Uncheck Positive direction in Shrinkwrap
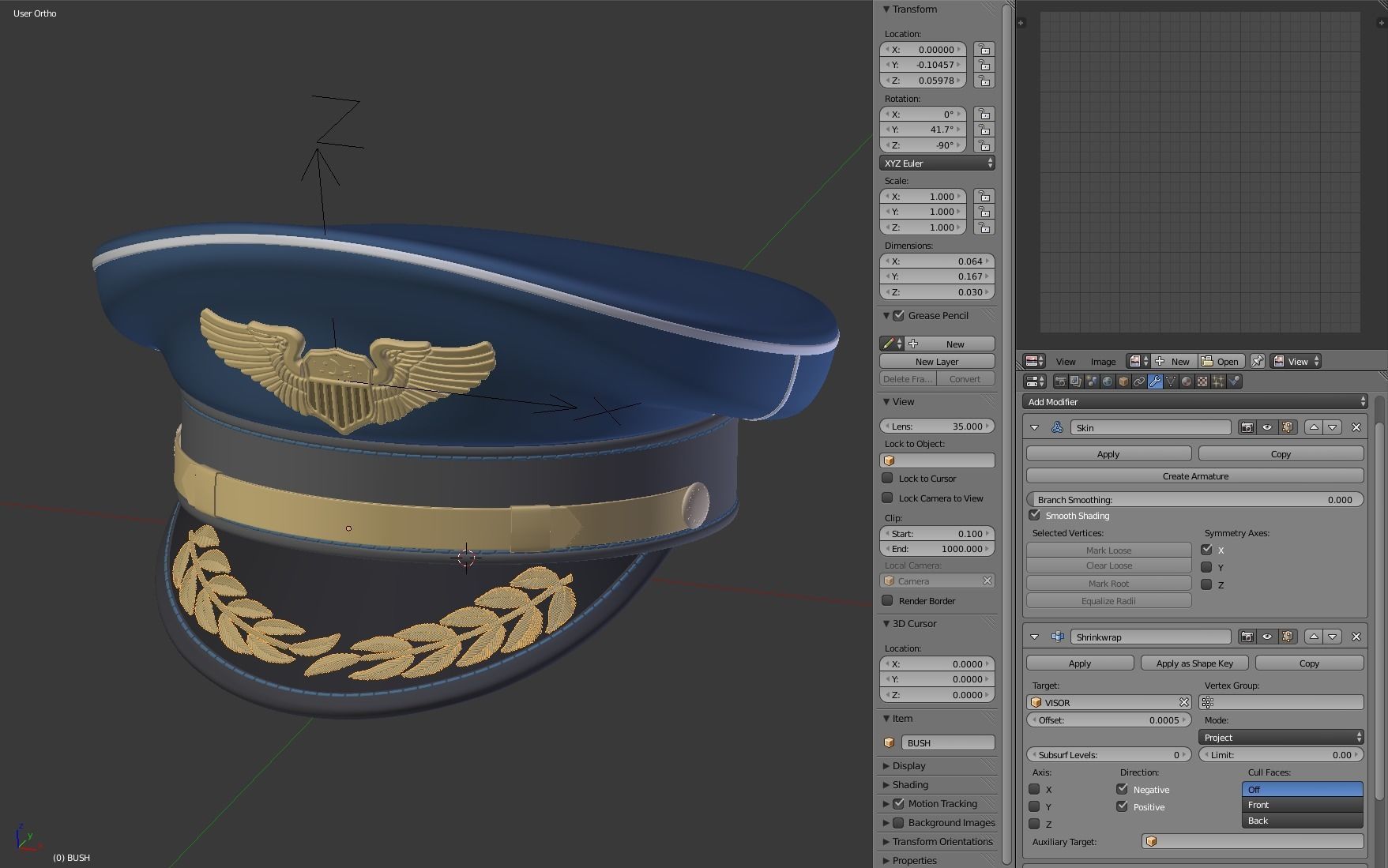 (1122, 806)
